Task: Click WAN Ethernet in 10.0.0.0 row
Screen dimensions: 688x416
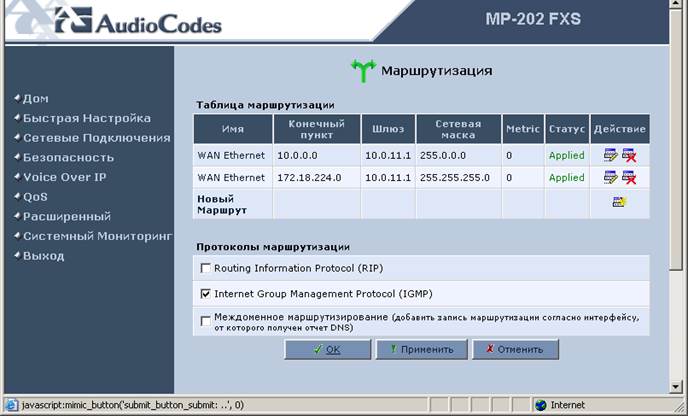Action: tap(231, 155)
